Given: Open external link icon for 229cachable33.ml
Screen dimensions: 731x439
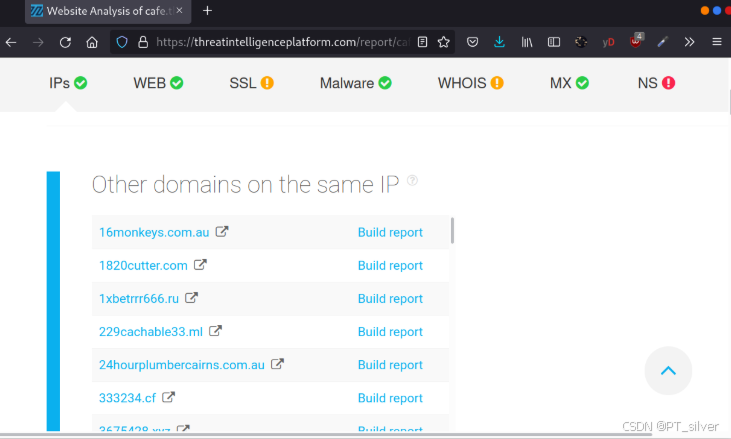Looking at the screenshot, I should point(215,330).
